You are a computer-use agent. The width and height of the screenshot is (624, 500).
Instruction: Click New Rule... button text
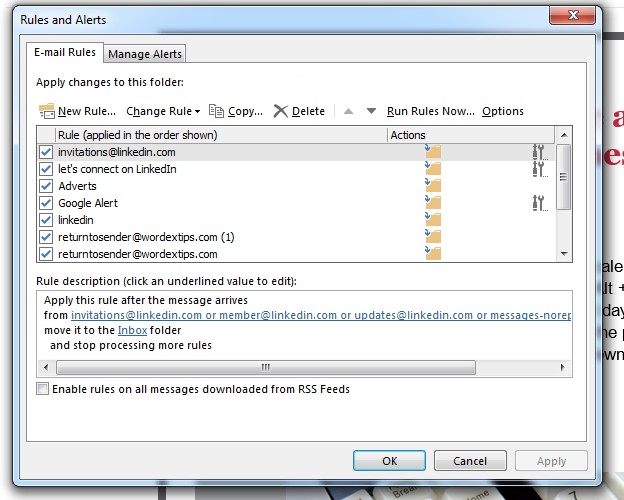click(87, 111)
